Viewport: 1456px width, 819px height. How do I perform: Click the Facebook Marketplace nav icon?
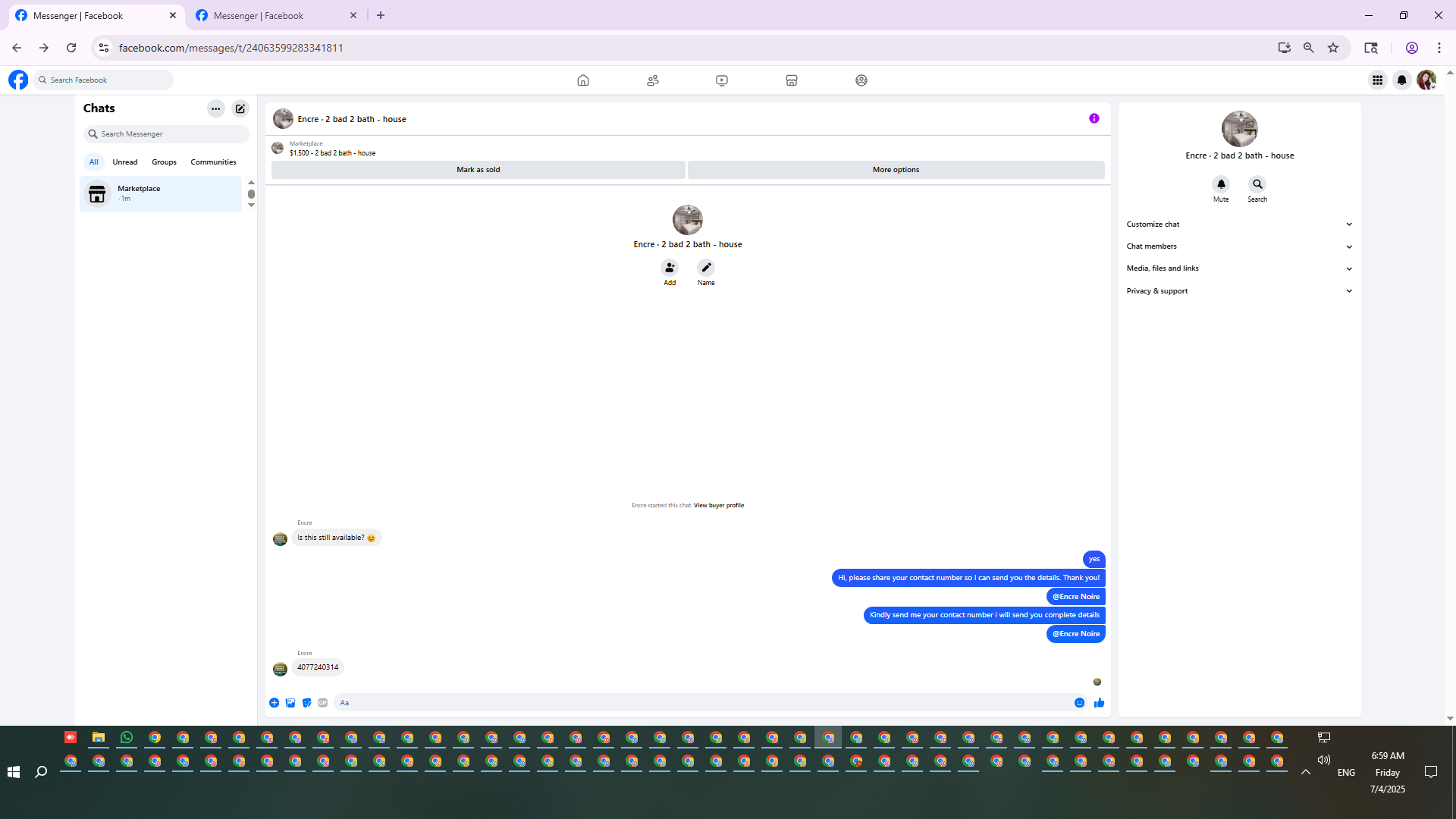pyautogui.click(x=791, y=80)
